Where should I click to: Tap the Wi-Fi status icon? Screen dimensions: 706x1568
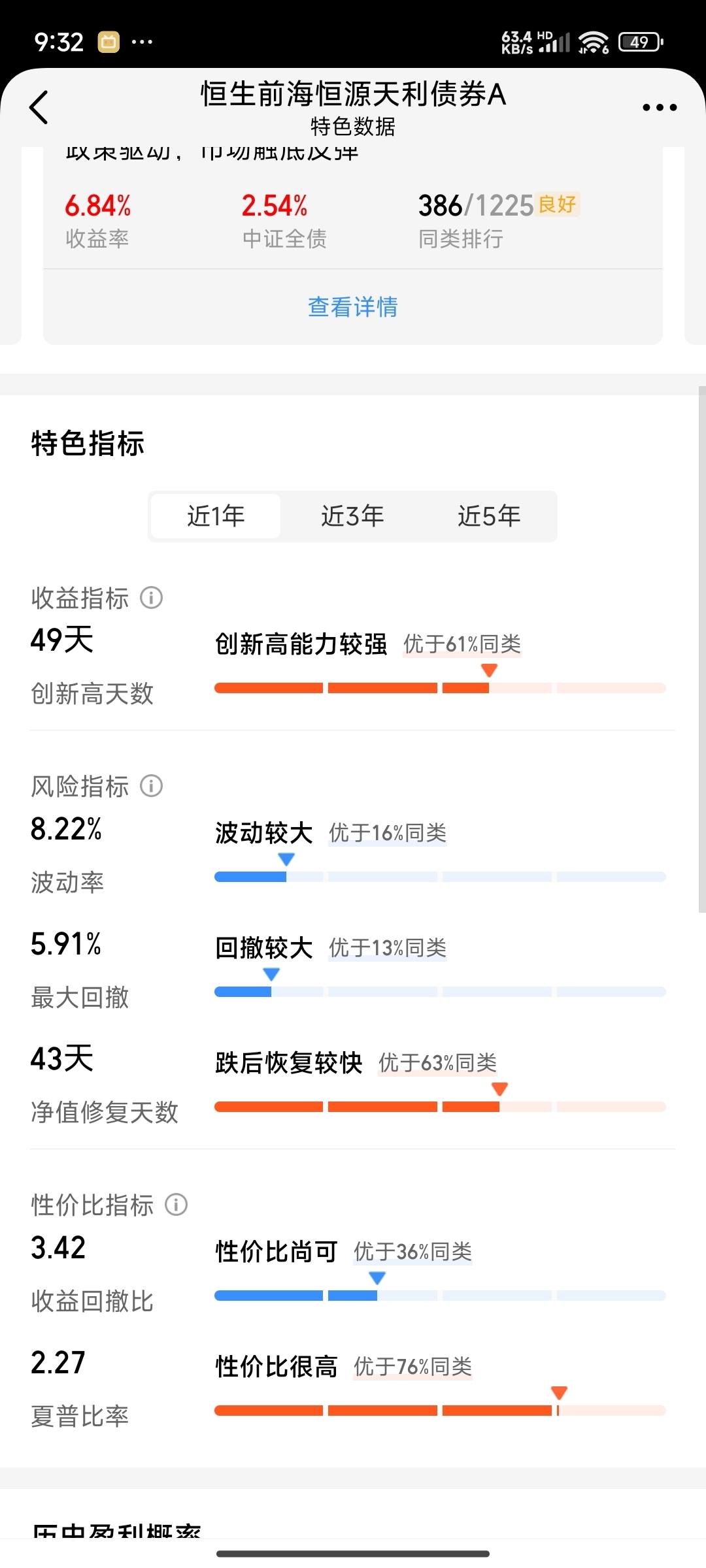pos(593,42)
